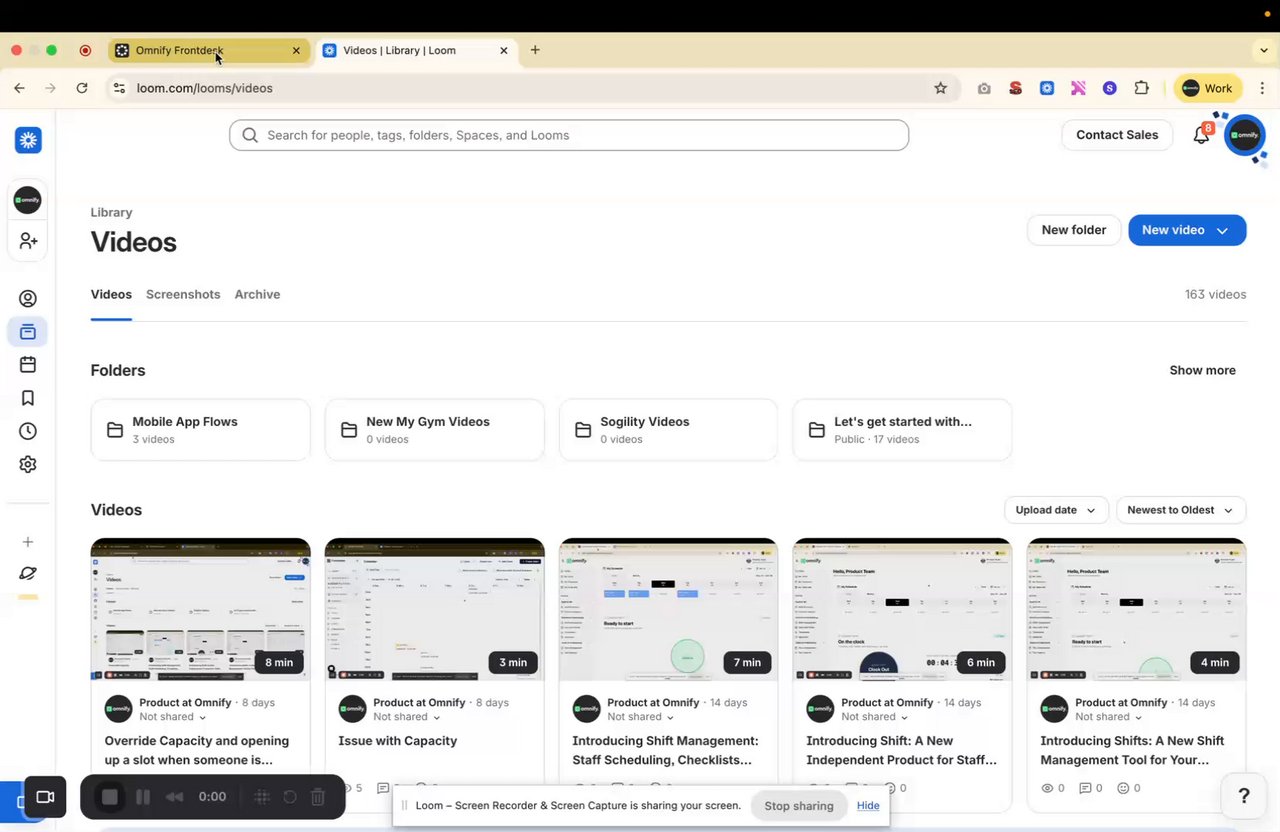This screenshot has width=1280, height=832.
Task: Open the browser three-dot menu
Action: click(1263, 88)
